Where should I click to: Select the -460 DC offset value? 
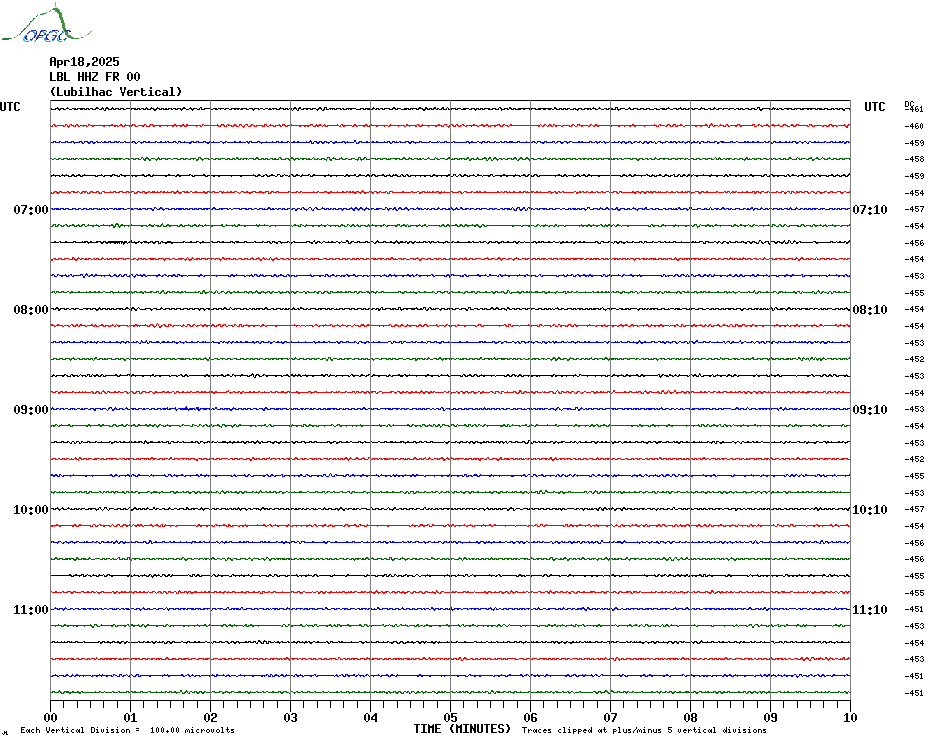[914, 126]
